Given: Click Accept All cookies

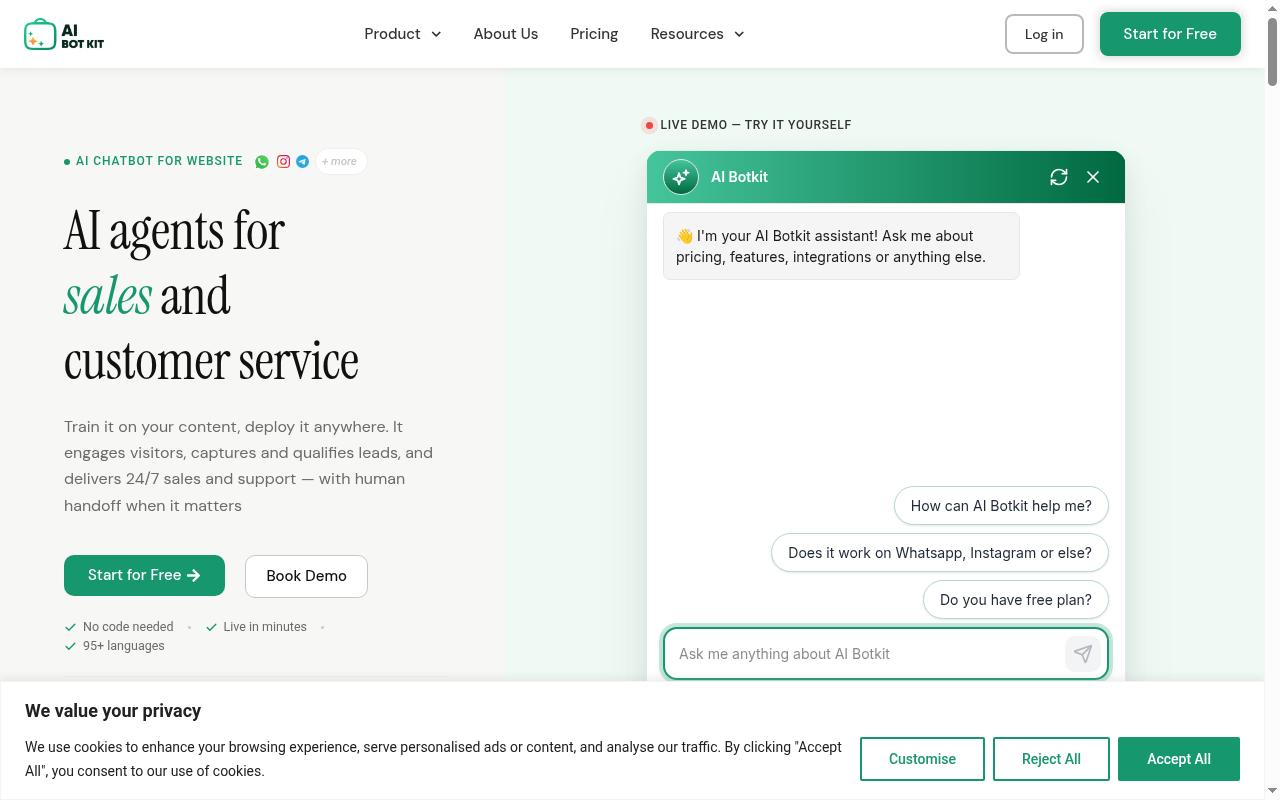Looking at the screenshot, I should [1179, 759].
